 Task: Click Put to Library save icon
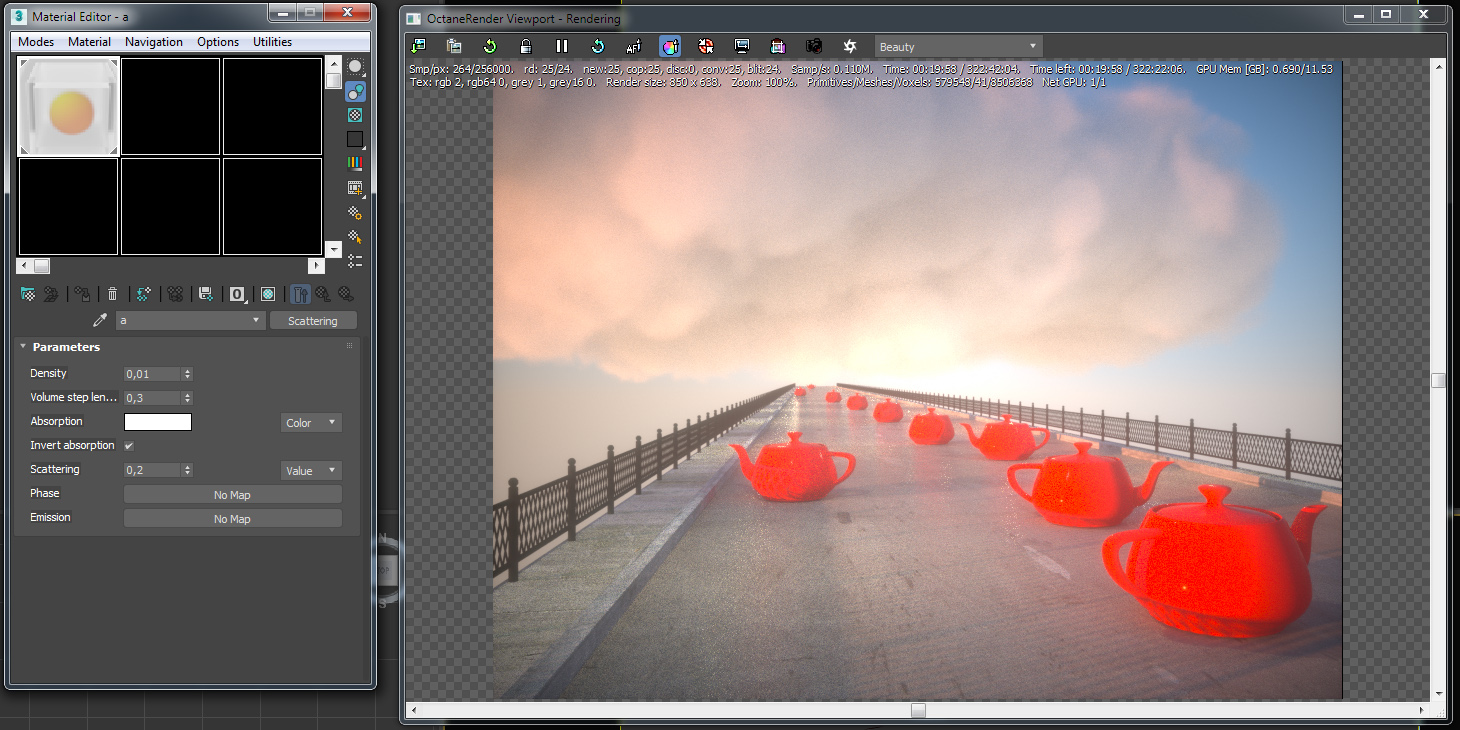coord(206,294)
